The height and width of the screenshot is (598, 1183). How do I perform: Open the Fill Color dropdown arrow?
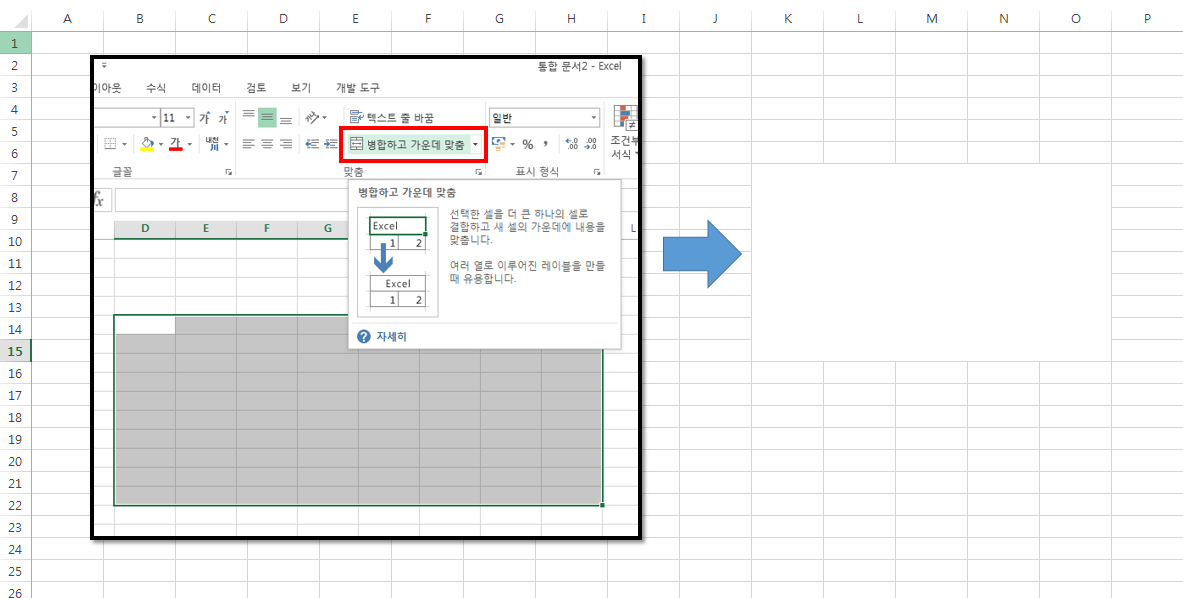click(x=161, y=144)
